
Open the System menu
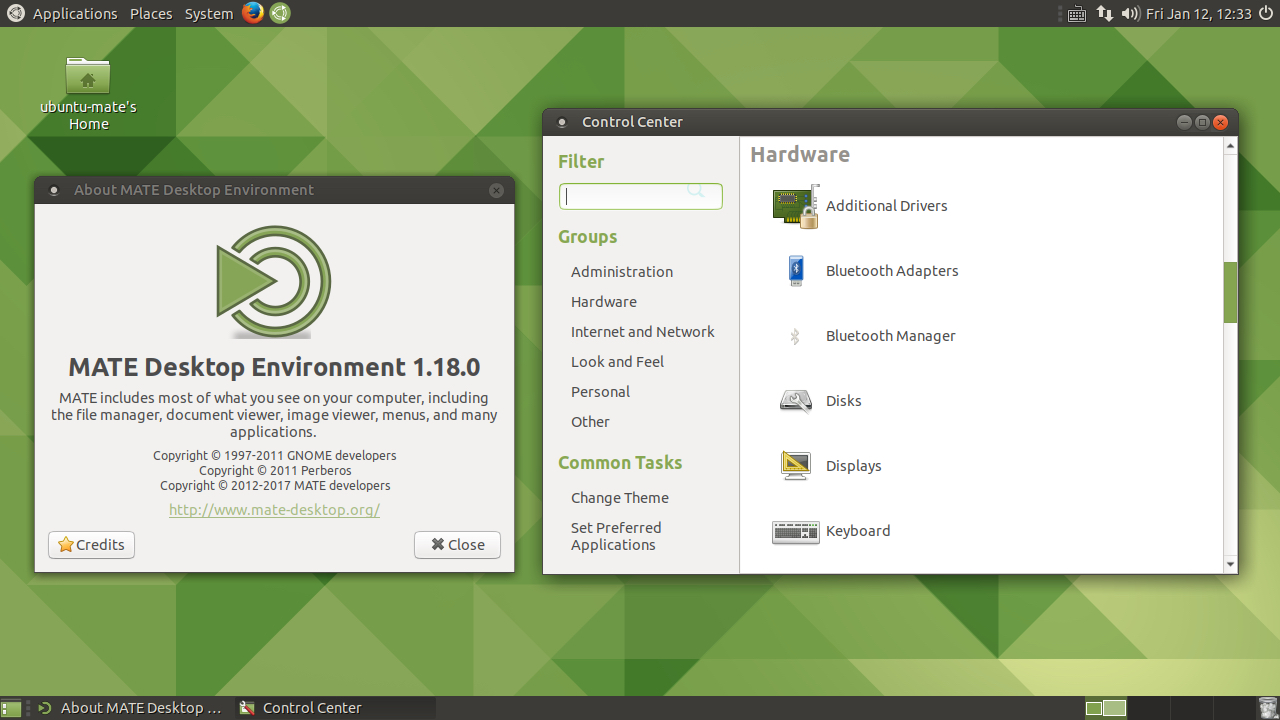(x=208, y=13)
